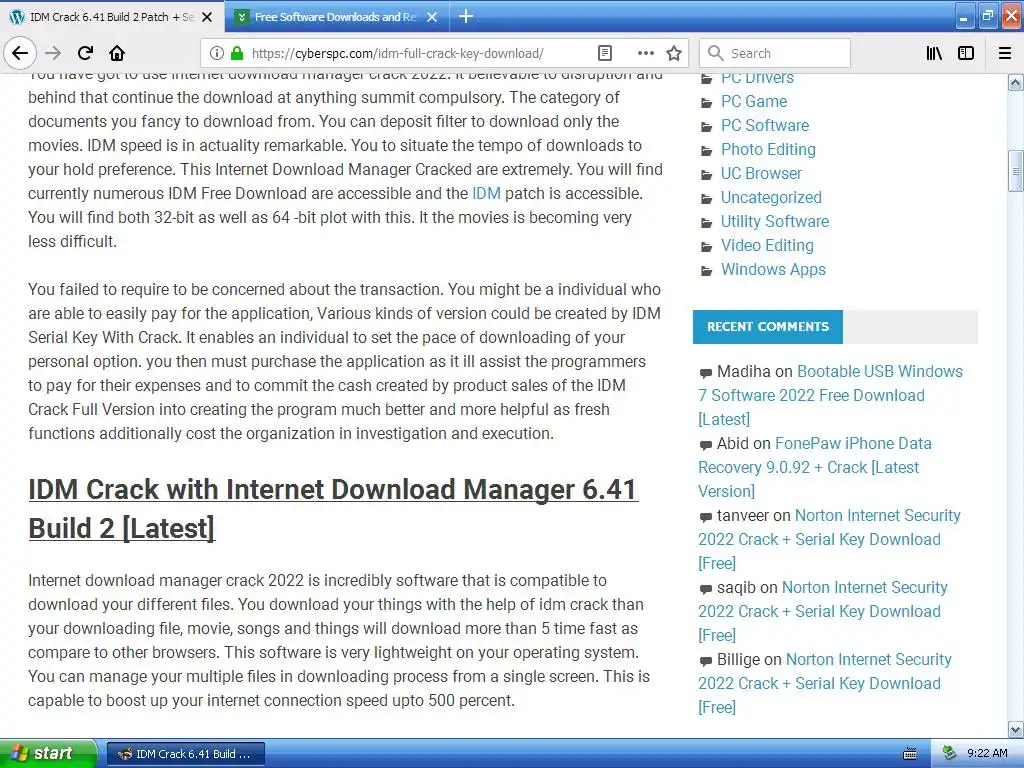This screenshot has width=1024, height=768.
Task: Switch to Free Software Downloads tab
Action: pyautogui.click(x=335, y=17)
